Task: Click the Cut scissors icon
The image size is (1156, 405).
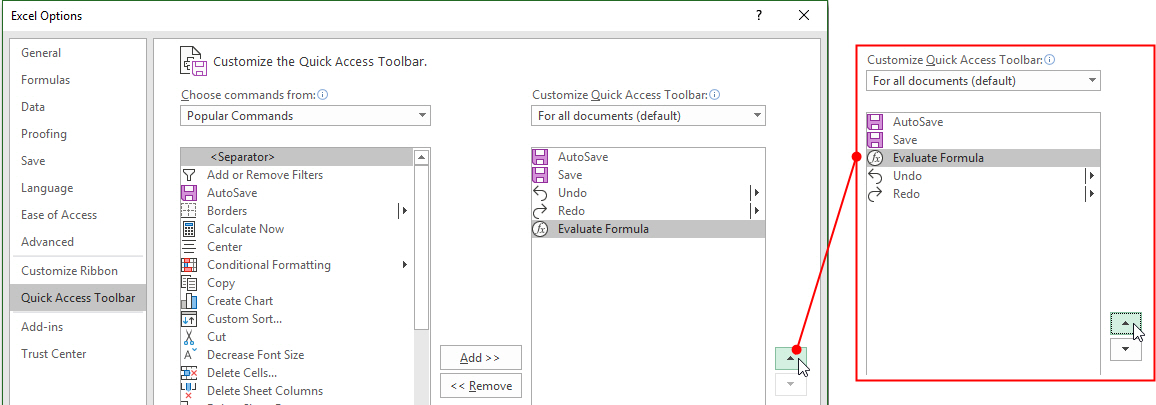Action: (189, 337)
